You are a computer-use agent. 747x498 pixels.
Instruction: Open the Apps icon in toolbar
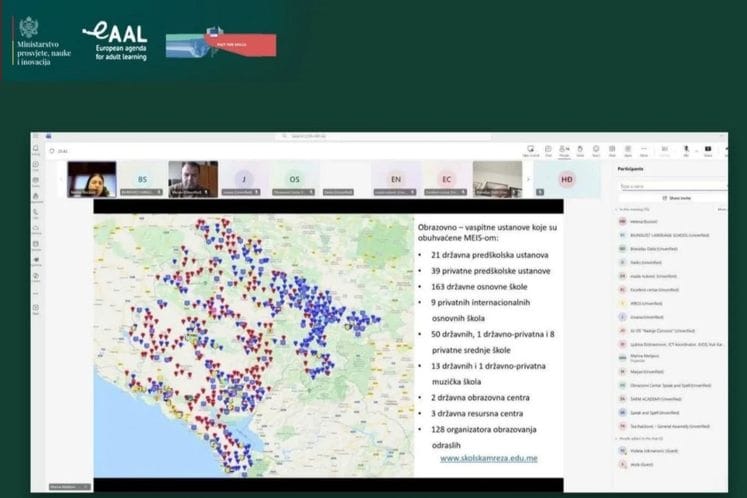[628, 150]
